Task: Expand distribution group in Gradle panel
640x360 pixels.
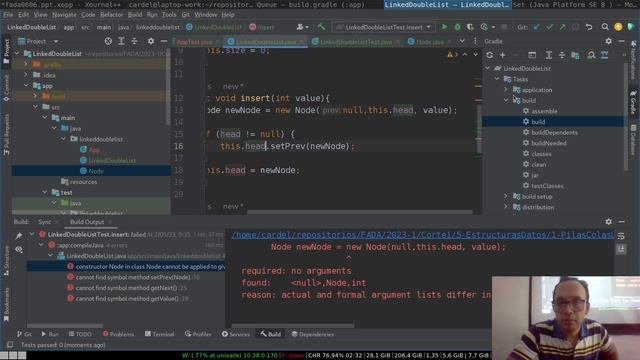Action: [x=506, y=207]
